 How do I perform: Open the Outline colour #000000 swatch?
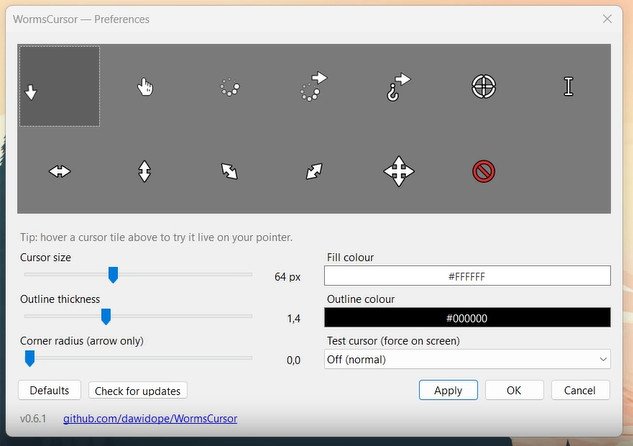[467, 318]
